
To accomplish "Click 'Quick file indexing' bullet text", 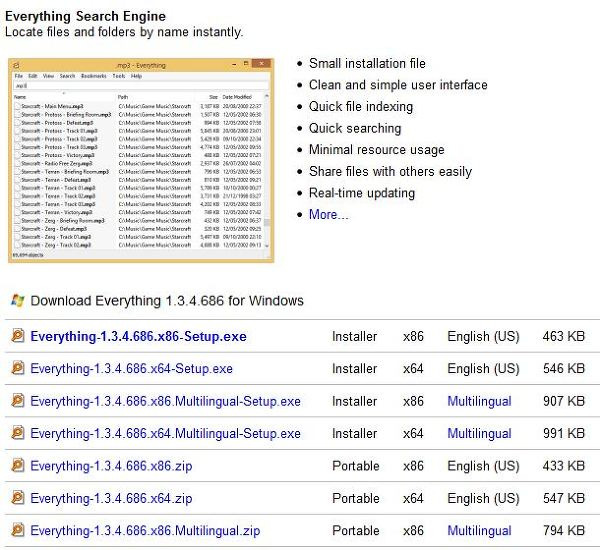I will pyautogui.click(x=361, y=106).
